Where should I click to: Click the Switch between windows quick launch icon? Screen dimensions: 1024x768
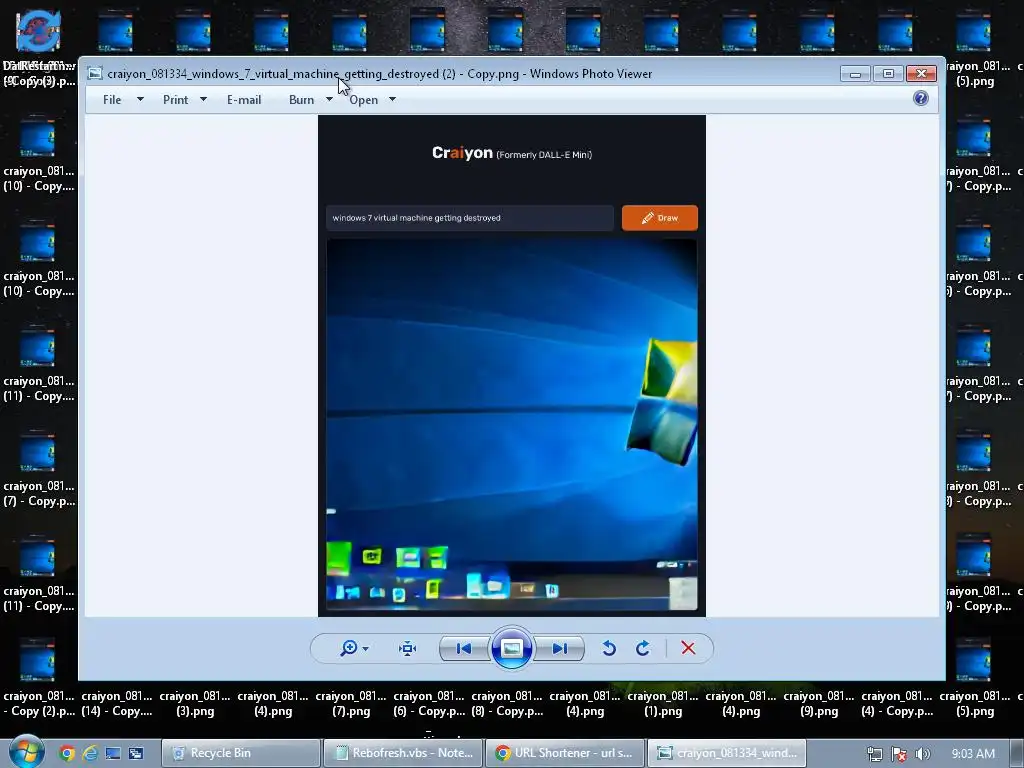pyautogui.click(x=136, y=754)
